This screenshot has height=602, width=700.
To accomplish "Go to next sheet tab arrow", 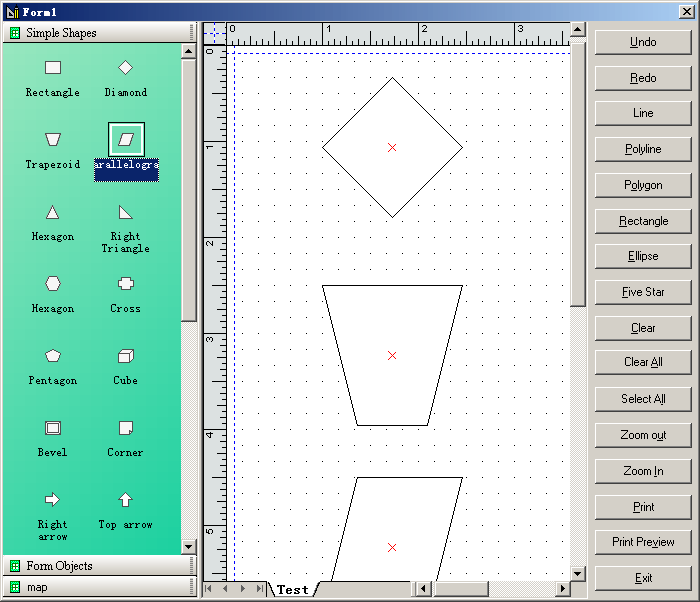I will point(242,589).
